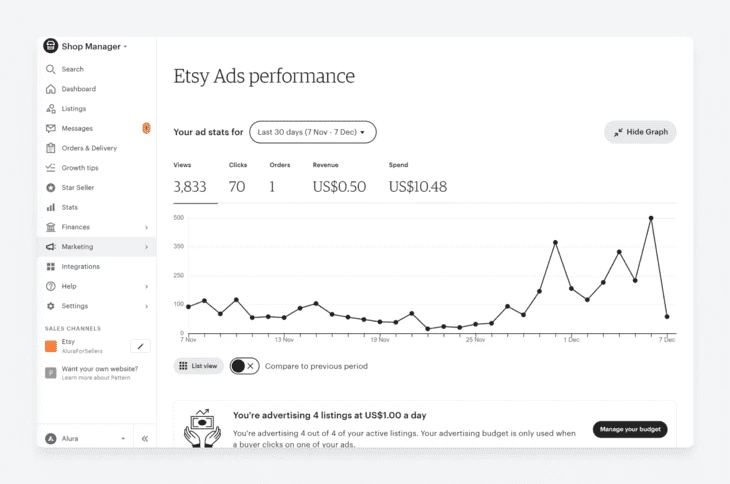The height and width of the screenshot is (484, 730).
Task: Expand the Finances submenu chevron
Action: (146, 227)
